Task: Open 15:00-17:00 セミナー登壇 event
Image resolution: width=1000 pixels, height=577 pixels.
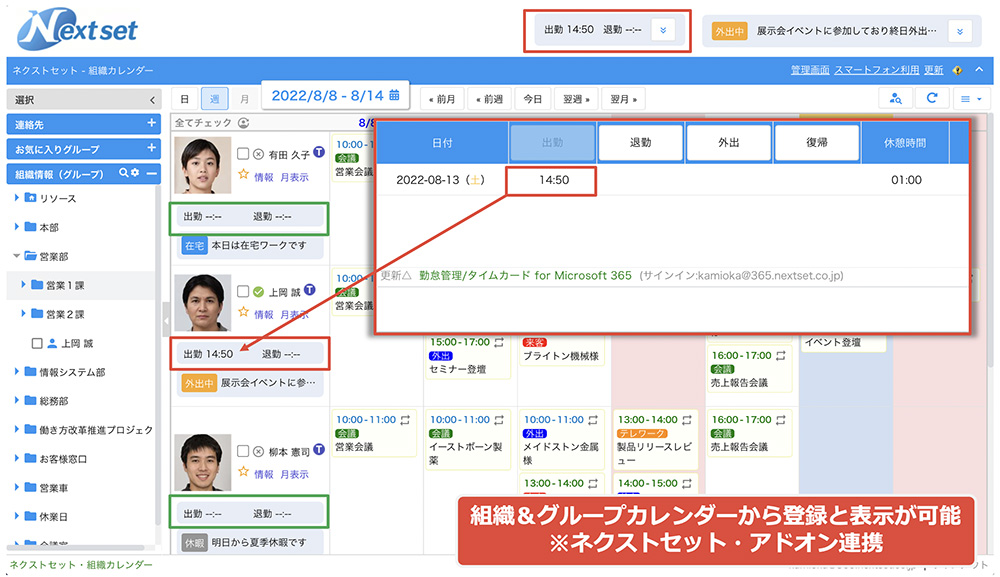Action: click(467, 356)
